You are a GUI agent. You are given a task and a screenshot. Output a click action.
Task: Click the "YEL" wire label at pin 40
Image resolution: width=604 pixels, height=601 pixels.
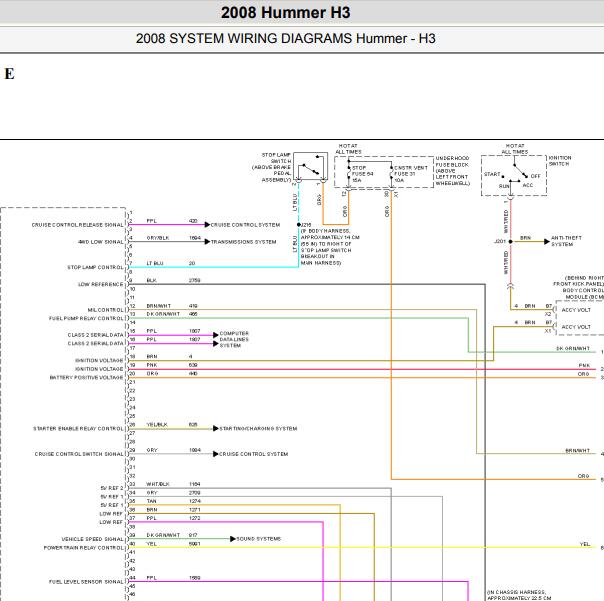tap(151, 544)
